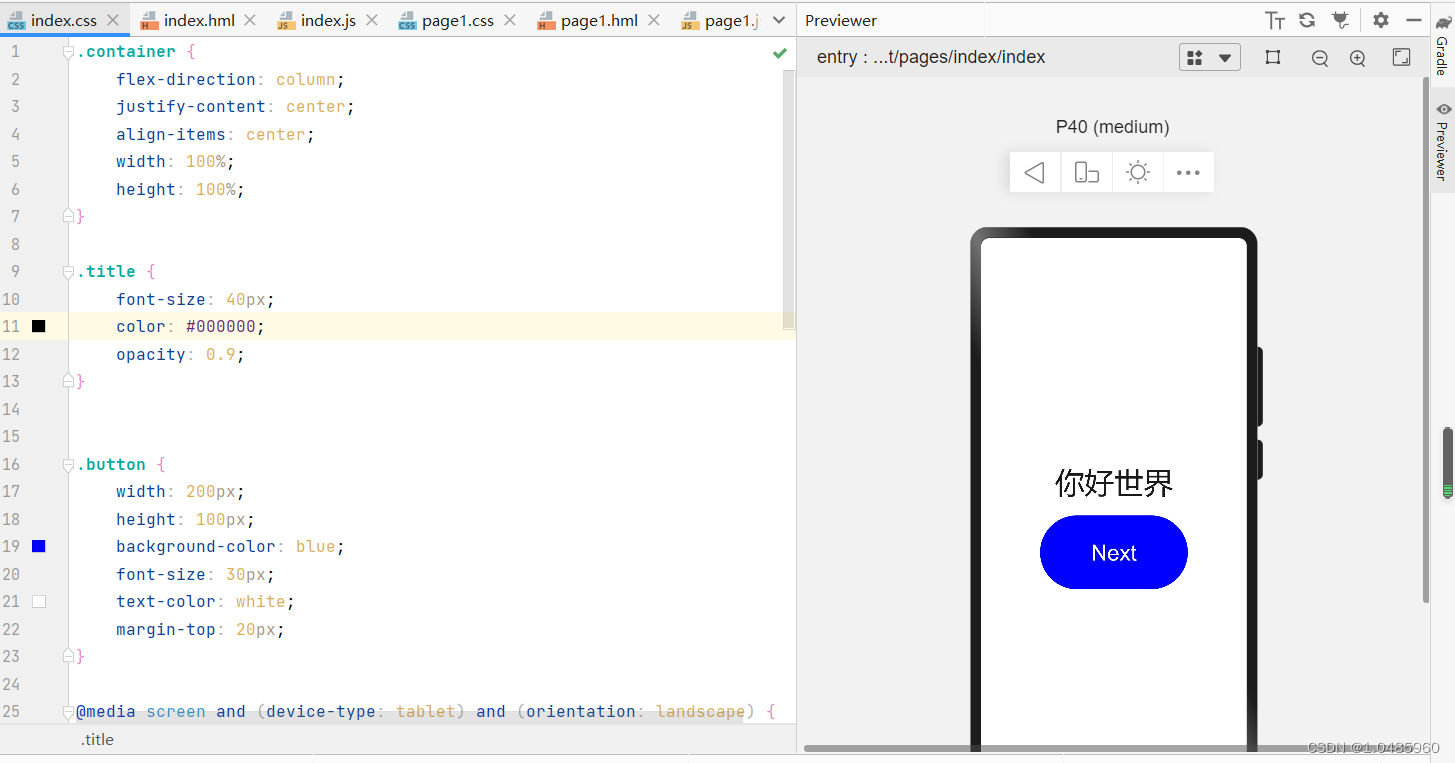The image size is (1455, 763).
Task: Zoom in the preview
Action: click(x=1358, y=59)
